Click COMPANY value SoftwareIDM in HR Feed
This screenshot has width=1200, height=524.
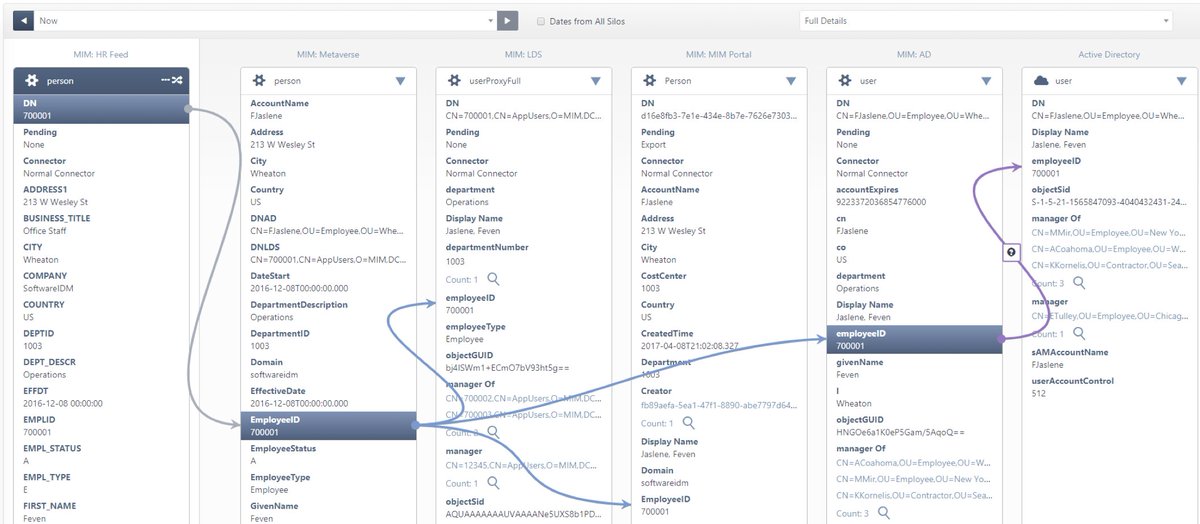tap(47, 289)
